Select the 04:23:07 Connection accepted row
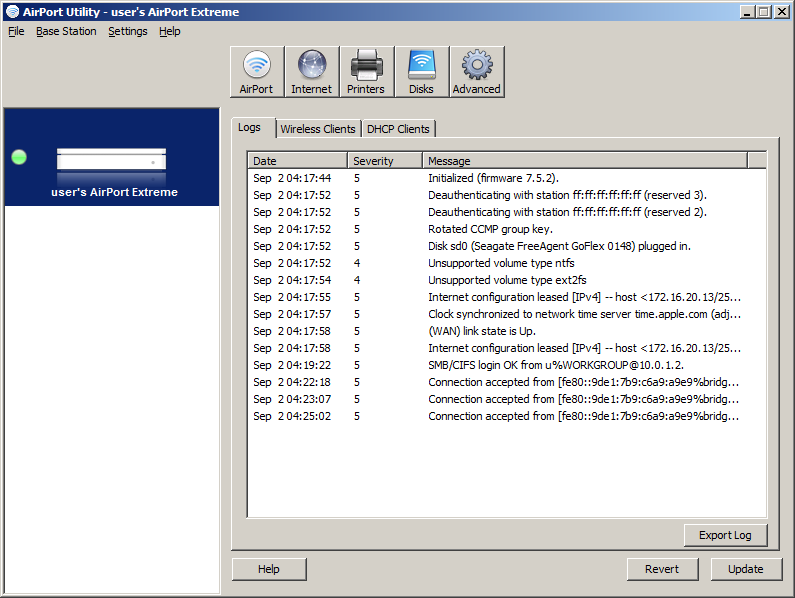The width and height of the screenshot is (795, 598). [507, 399]
